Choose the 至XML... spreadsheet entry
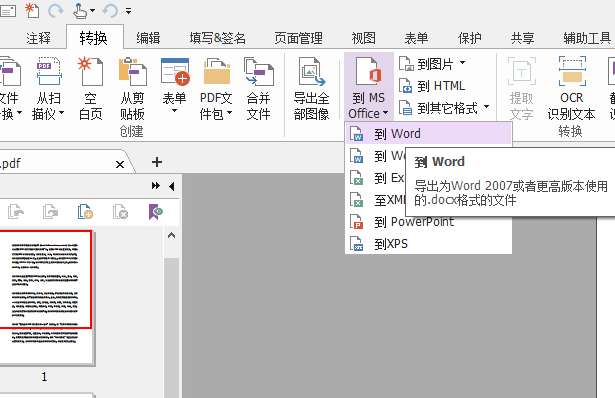 [x=376, y=200]
